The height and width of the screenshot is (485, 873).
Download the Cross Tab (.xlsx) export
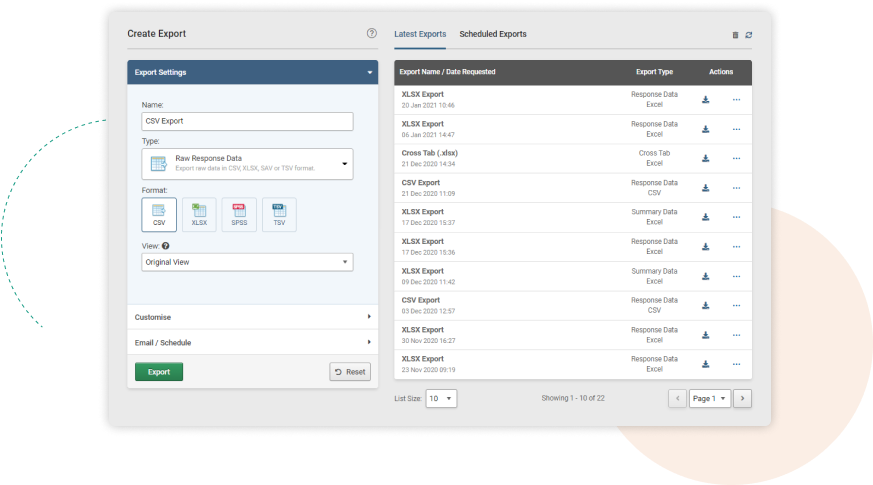point(705,158)
